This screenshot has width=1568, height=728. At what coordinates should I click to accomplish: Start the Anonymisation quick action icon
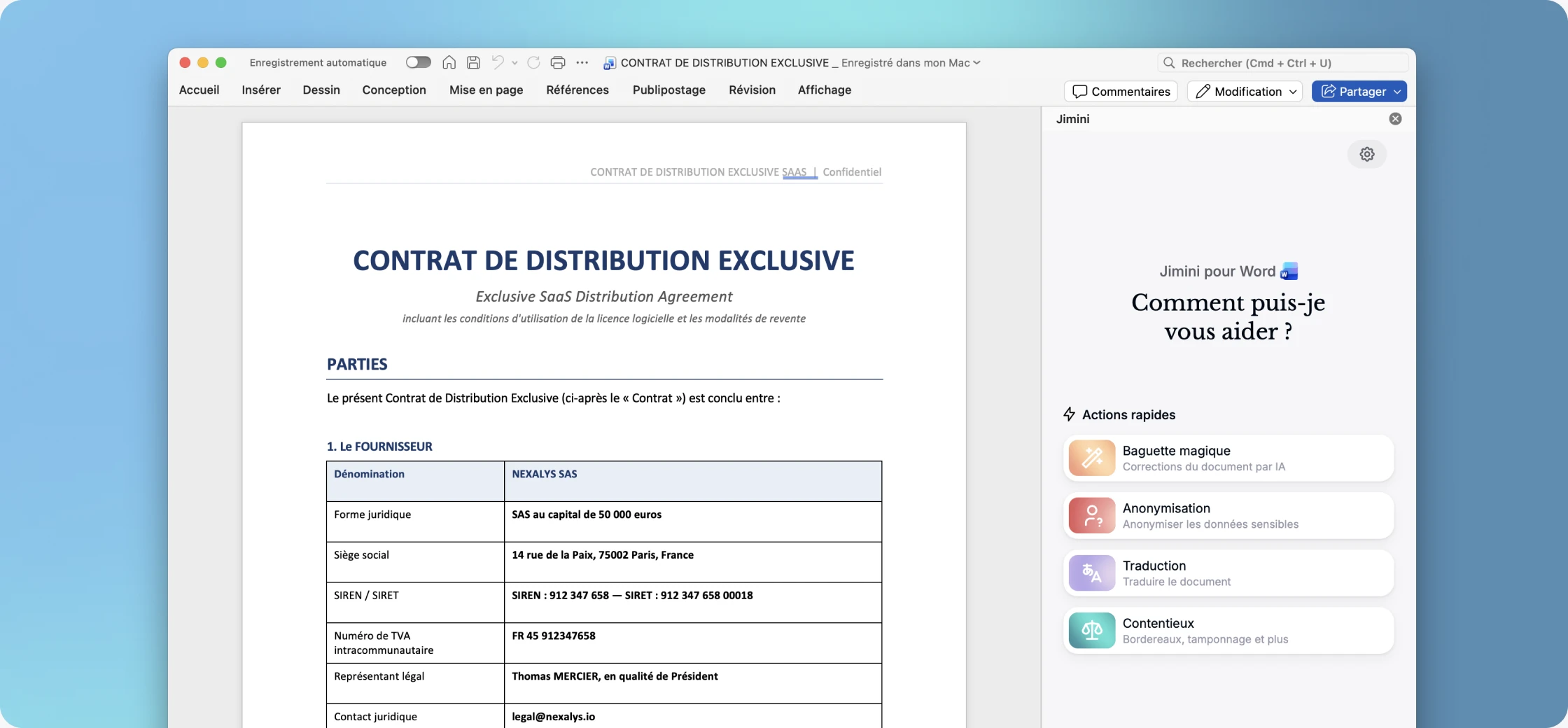coord(1092,515)
